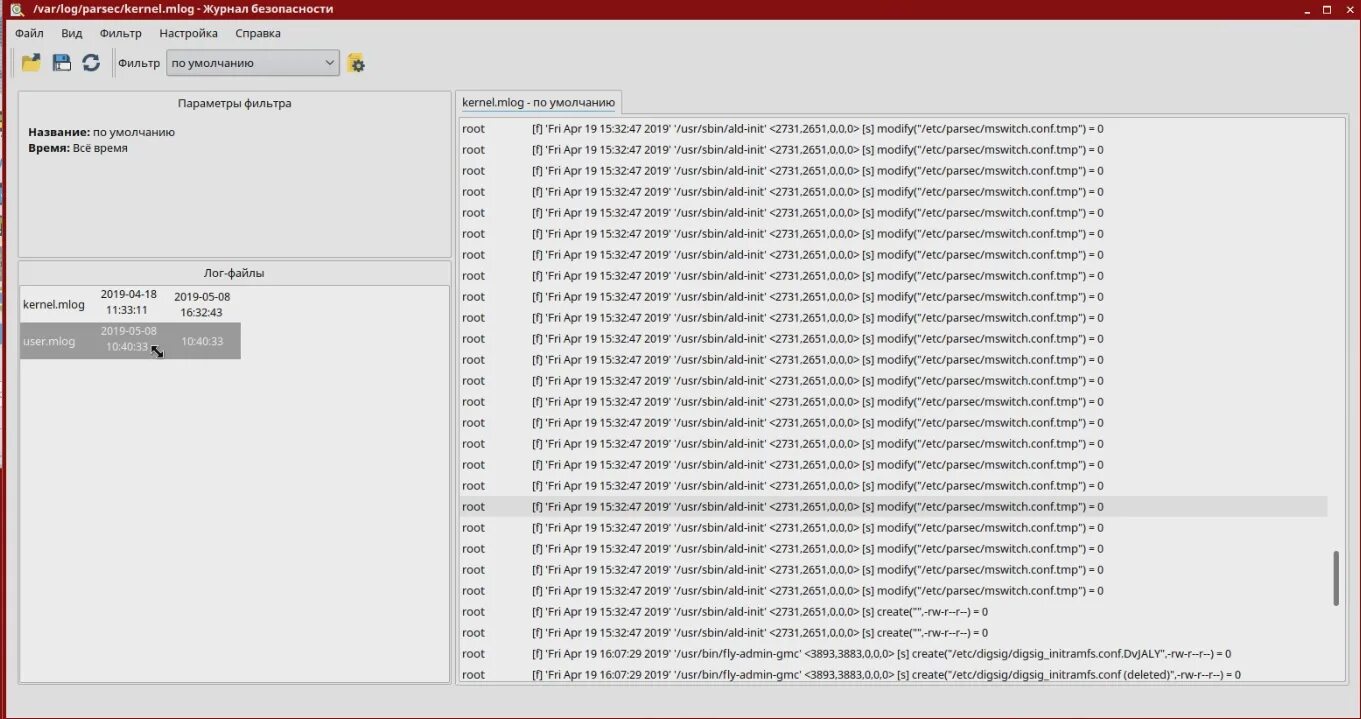Select tab 'kernel.mlog - по умолчанию'
Screen dimensions: 1361x719
[538, 102]
